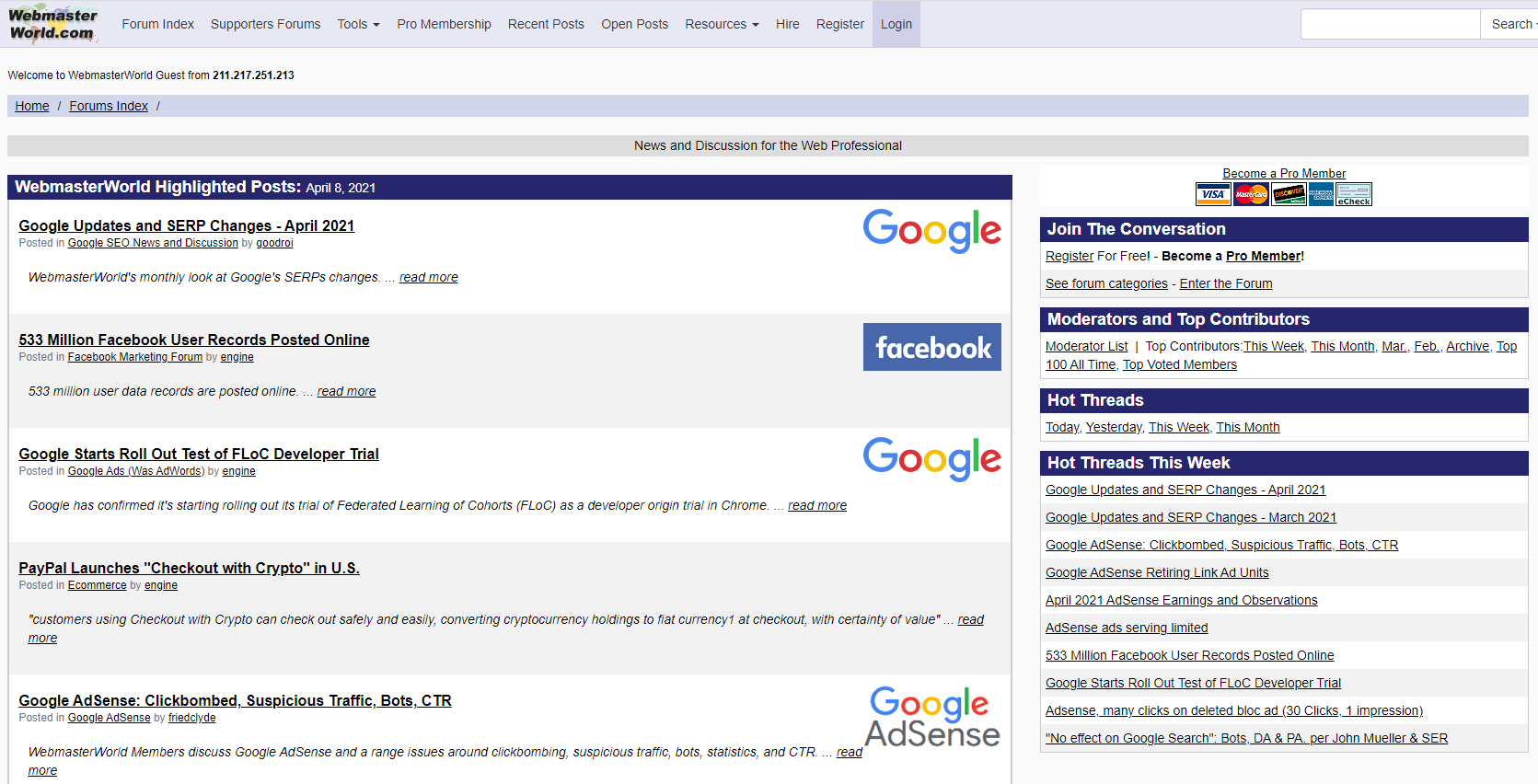Click the Forums Index breadcrumb link

pyautogui.click(x=109, y=106)
